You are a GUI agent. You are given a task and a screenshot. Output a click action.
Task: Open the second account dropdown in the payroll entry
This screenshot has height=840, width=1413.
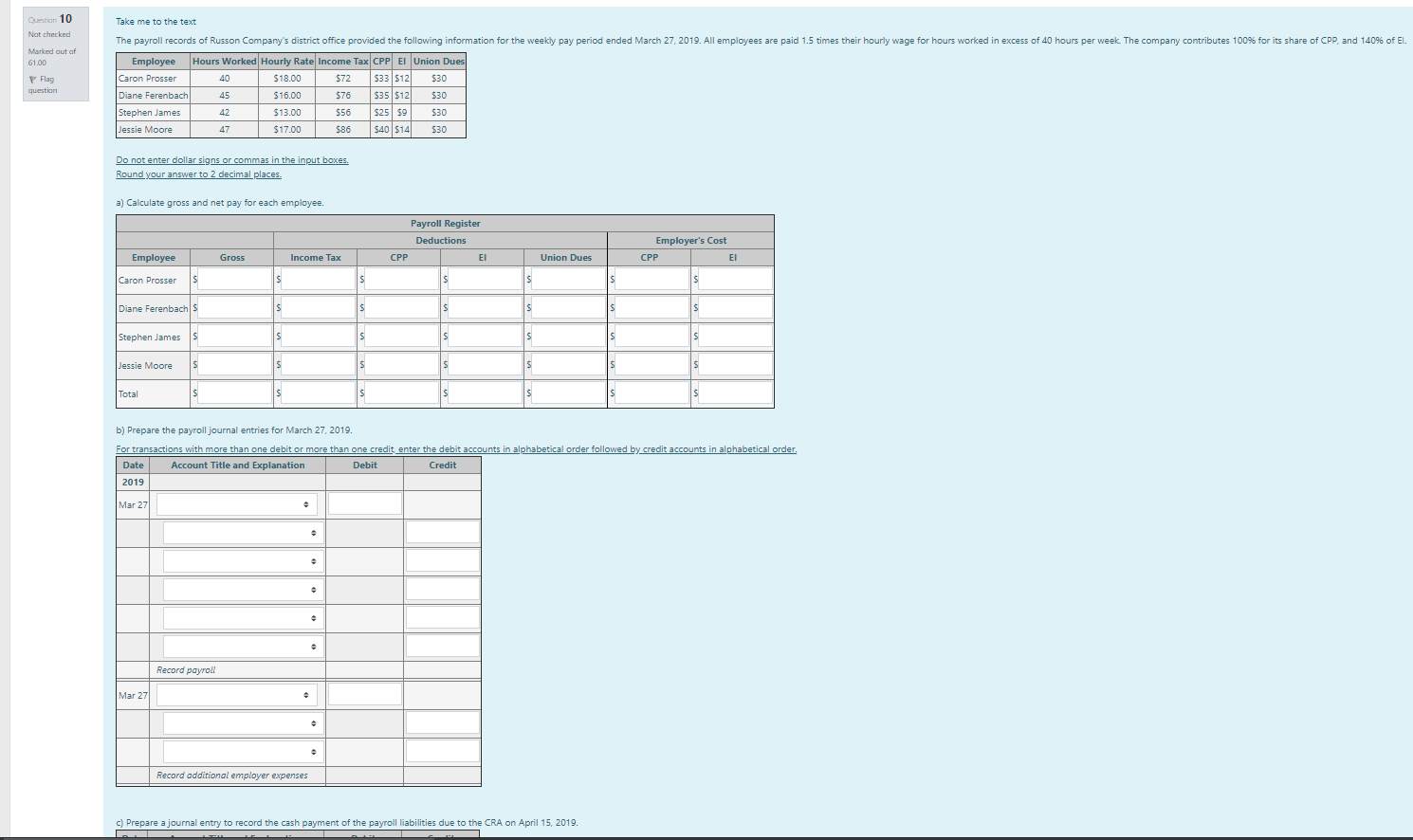(242, 532)
